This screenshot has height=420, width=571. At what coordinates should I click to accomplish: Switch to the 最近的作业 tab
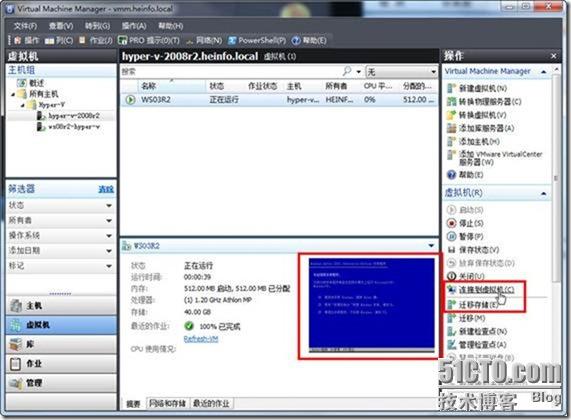(x=211, y=403)
